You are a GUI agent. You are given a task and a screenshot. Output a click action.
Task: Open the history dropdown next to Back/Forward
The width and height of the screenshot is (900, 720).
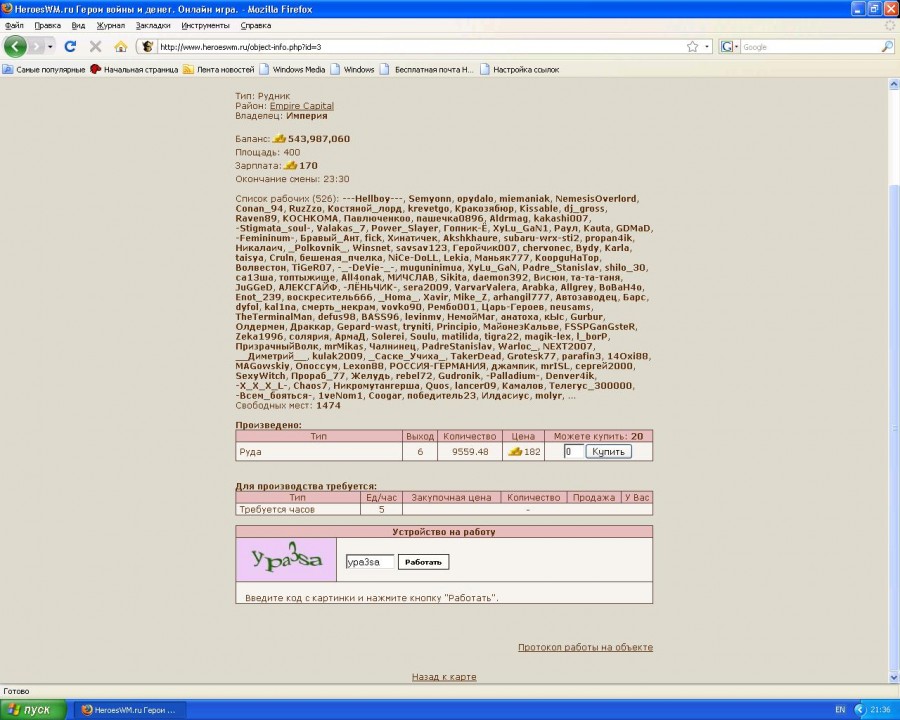coord(50,46)
